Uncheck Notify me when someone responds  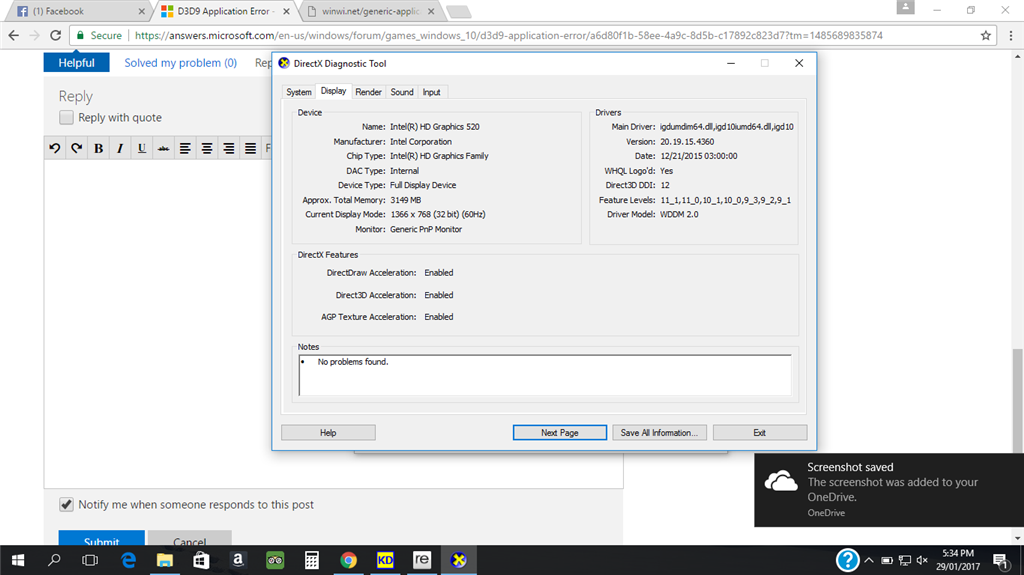tap(66, 504)
